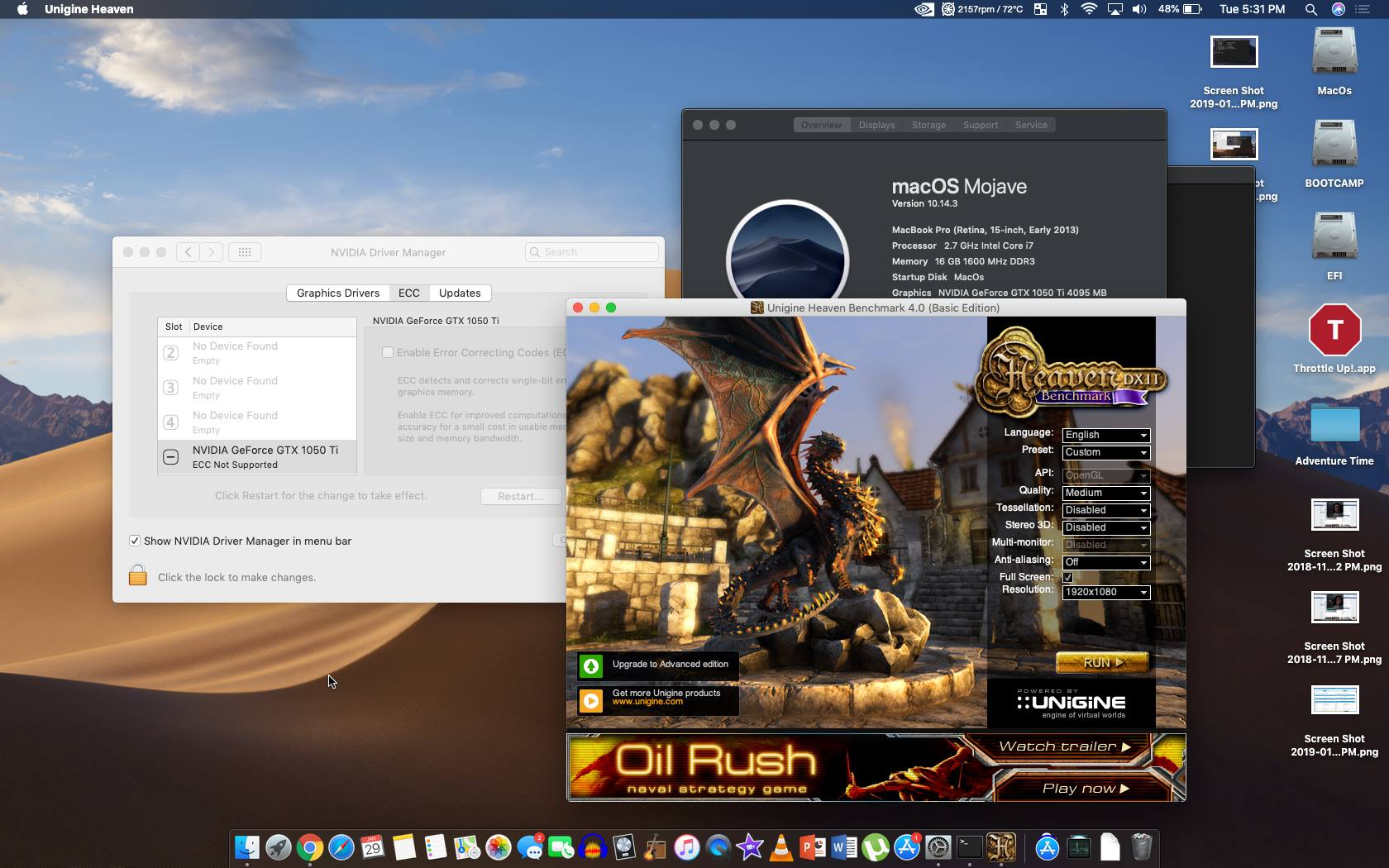Open the volume control in menu bar
1389x868 pixels.
(x=1139, y=9)
